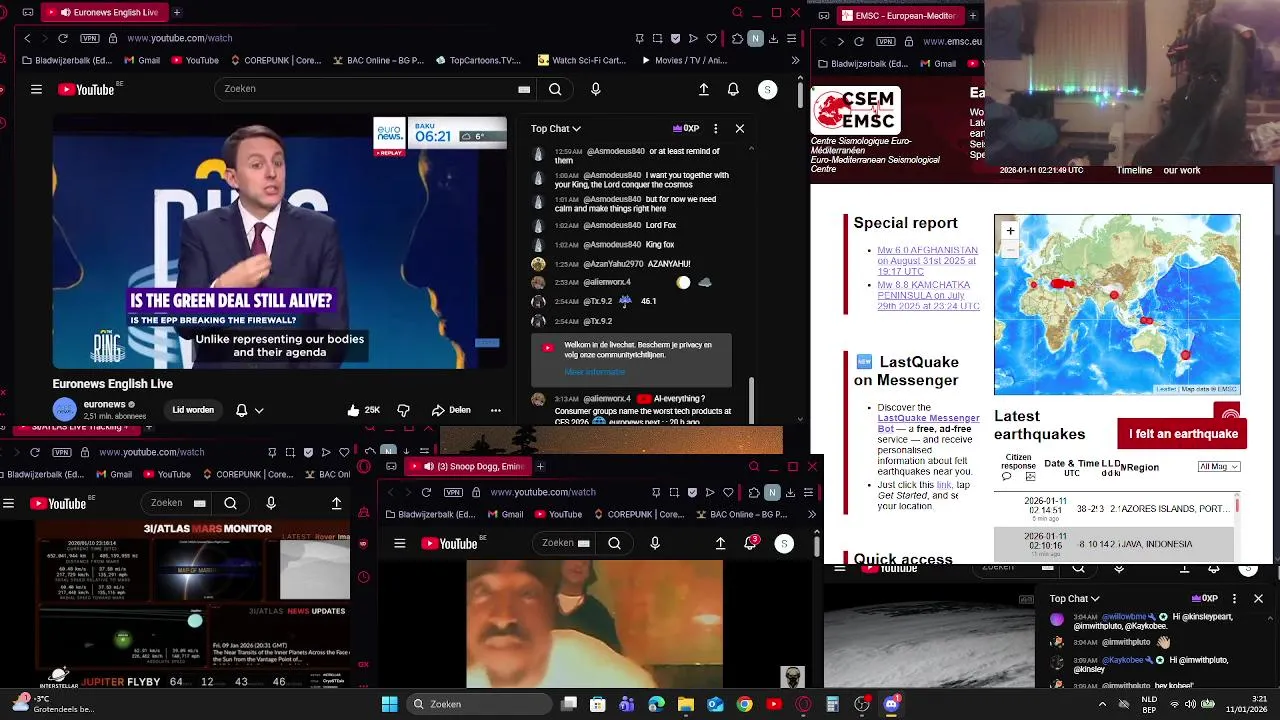The image size is (1280, 720).
Task: Toggle VPN in 3I/ATLAS window address bar
Action: (x=61, y=452)
